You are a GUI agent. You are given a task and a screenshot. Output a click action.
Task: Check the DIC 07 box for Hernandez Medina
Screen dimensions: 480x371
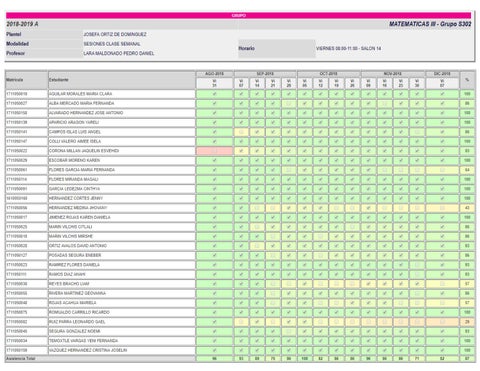(442, 208)
